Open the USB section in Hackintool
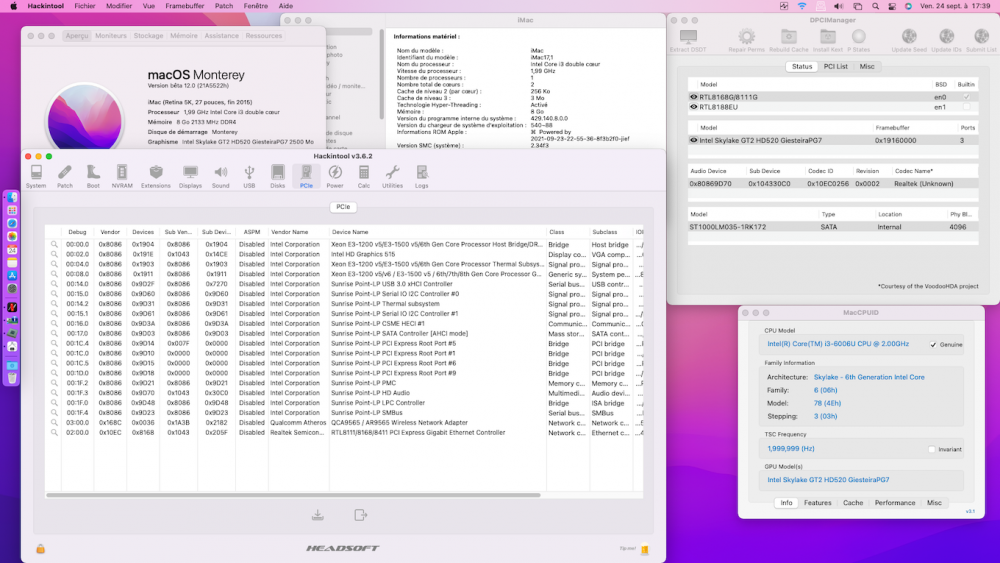 (x=249, y=177)
